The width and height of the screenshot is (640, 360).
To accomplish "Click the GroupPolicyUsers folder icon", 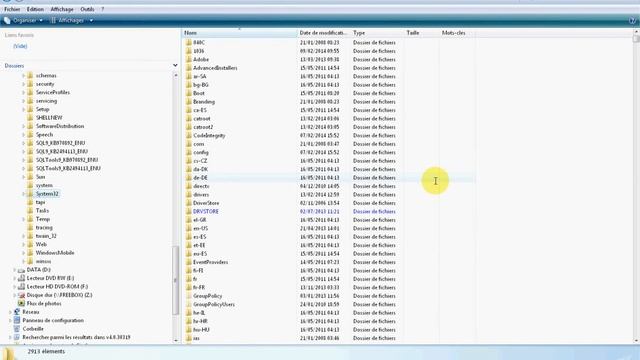I will tap(188, 304).
